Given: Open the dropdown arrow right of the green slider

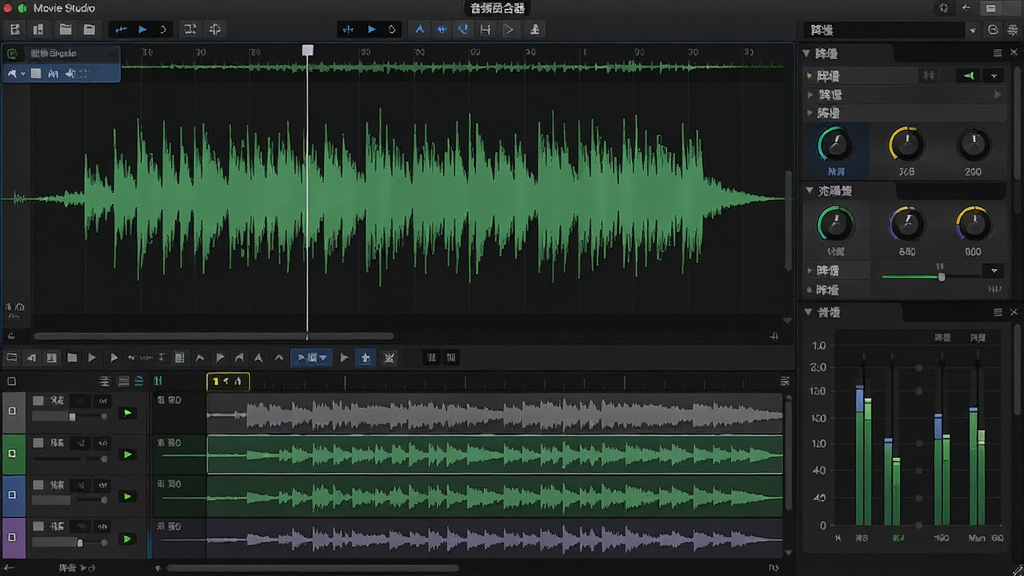Looking at the screenshot, I should coord(994,270).
